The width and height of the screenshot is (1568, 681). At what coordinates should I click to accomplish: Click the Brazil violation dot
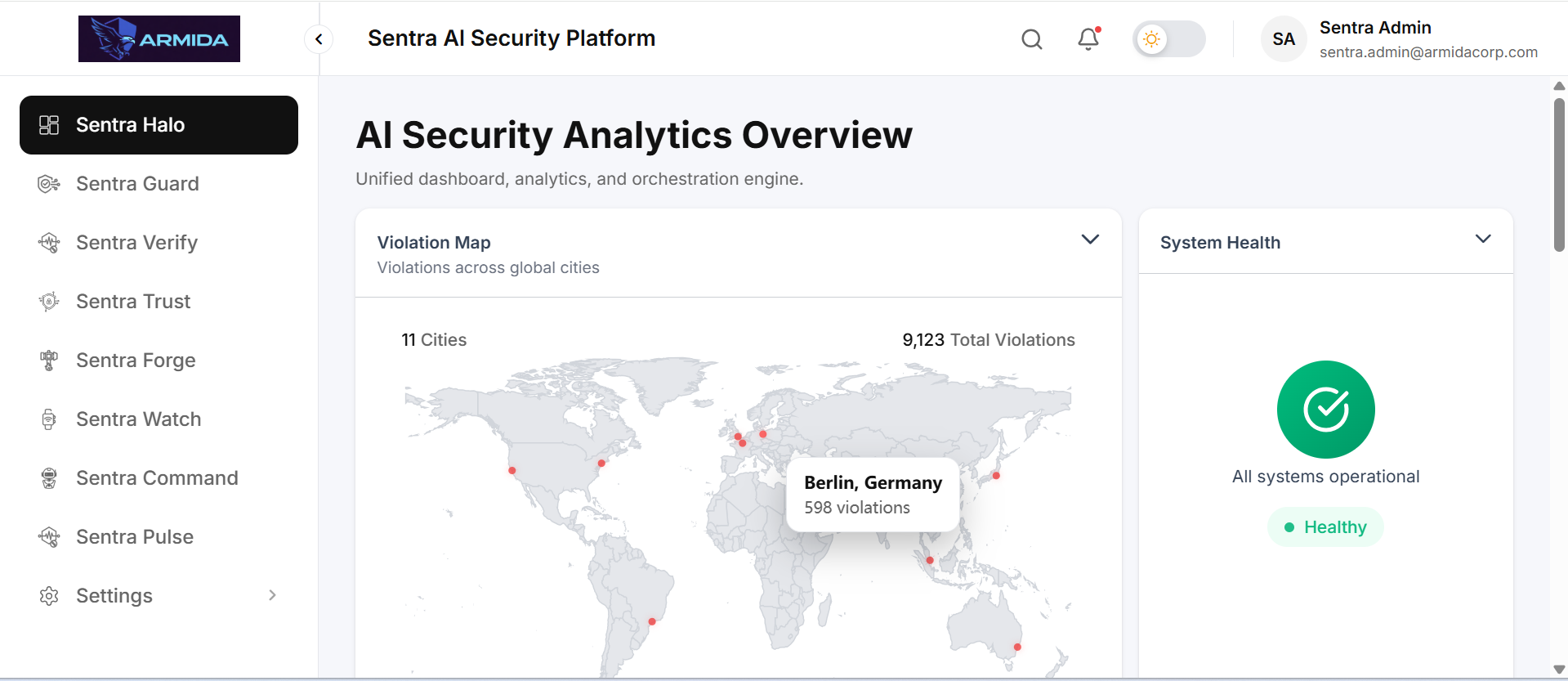[652, 622]
